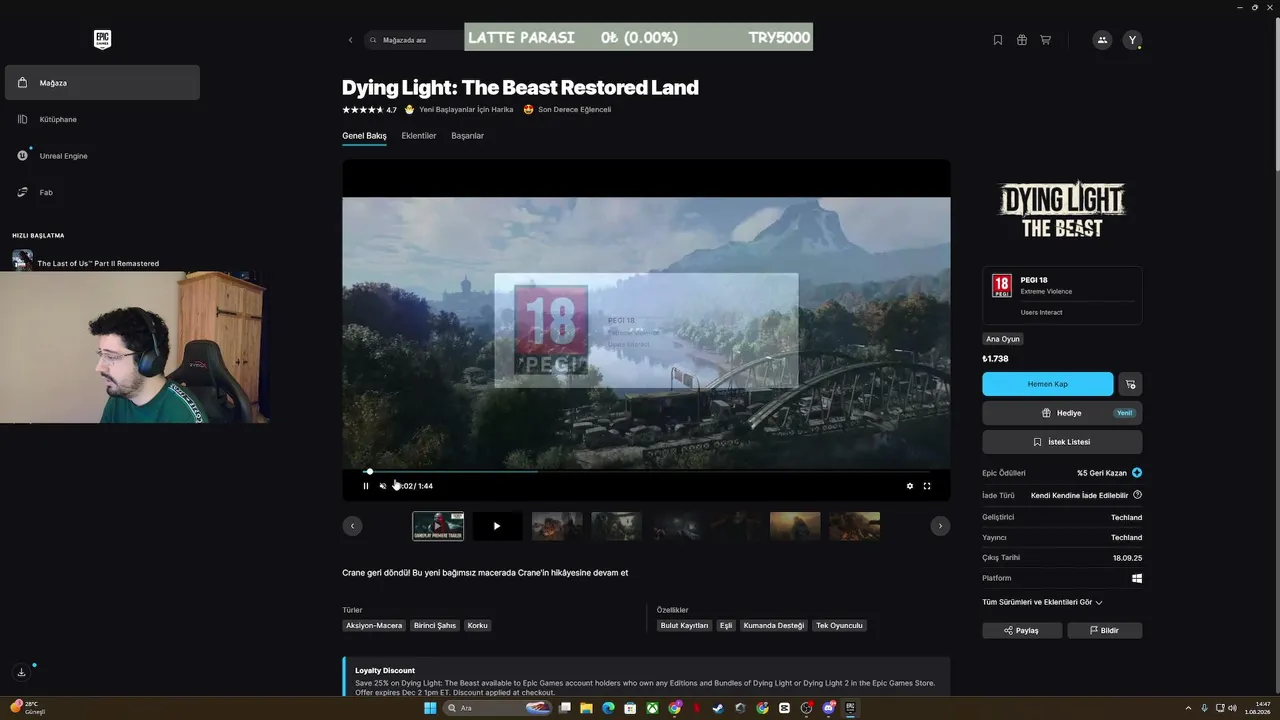This screenshot has width=1280, height=720.
Task: Click the Epic Rewards plus icon
Action: click(1137, 473)
